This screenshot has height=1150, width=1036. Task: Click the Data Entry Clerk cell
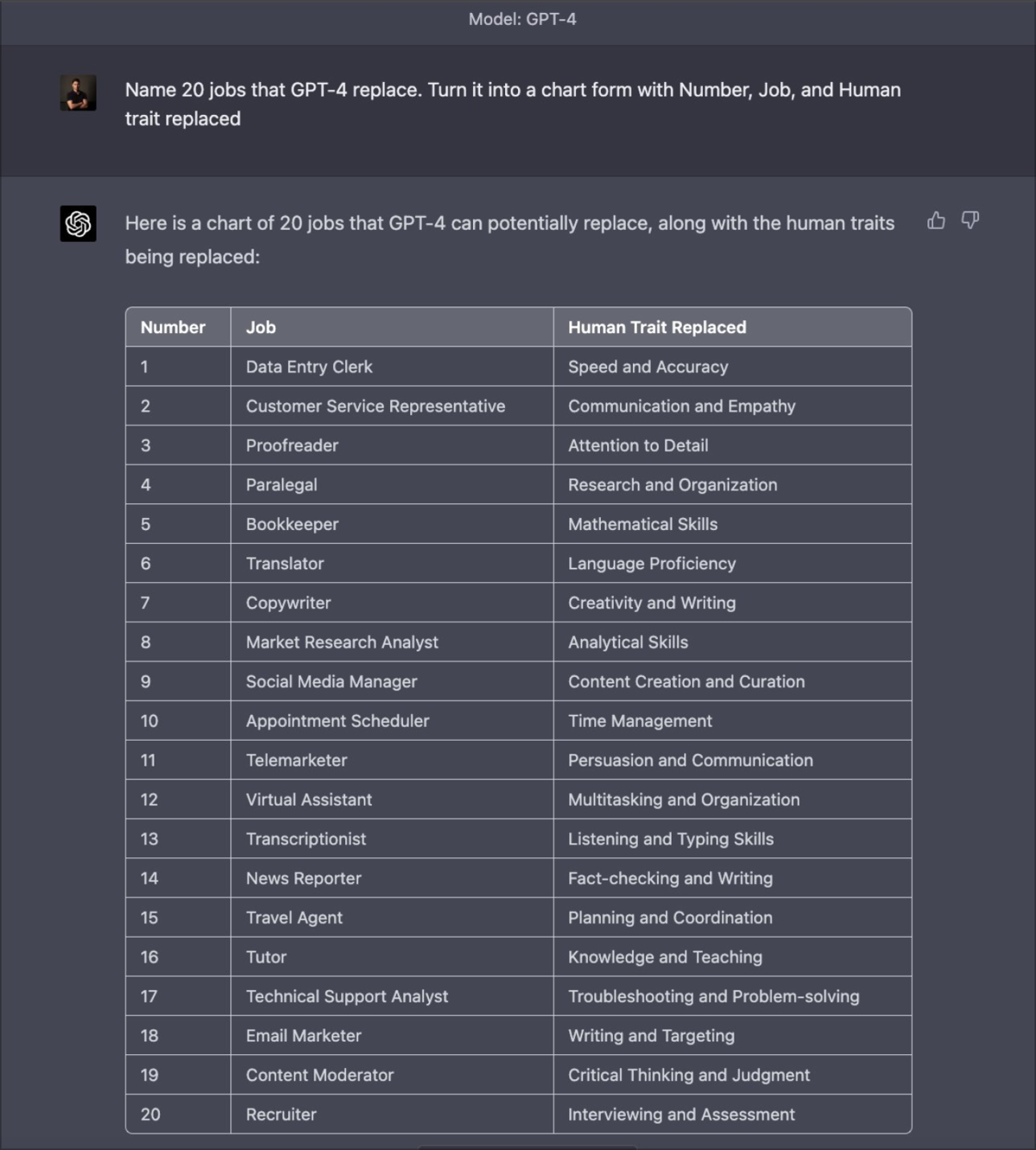[x=309, y=367]
